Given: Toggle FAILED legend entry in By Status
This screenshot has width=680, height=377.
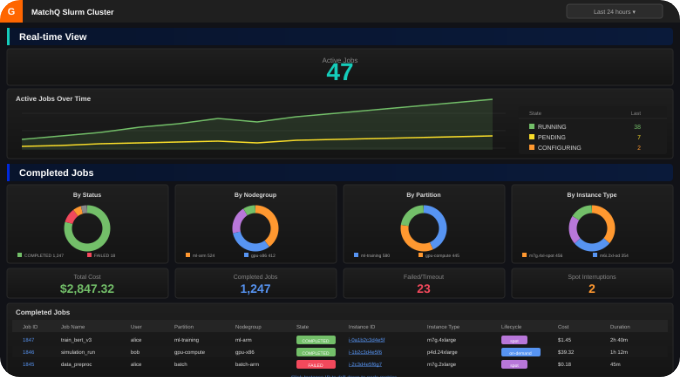Looking at the screenshot, I should click(x=101, y=255).
